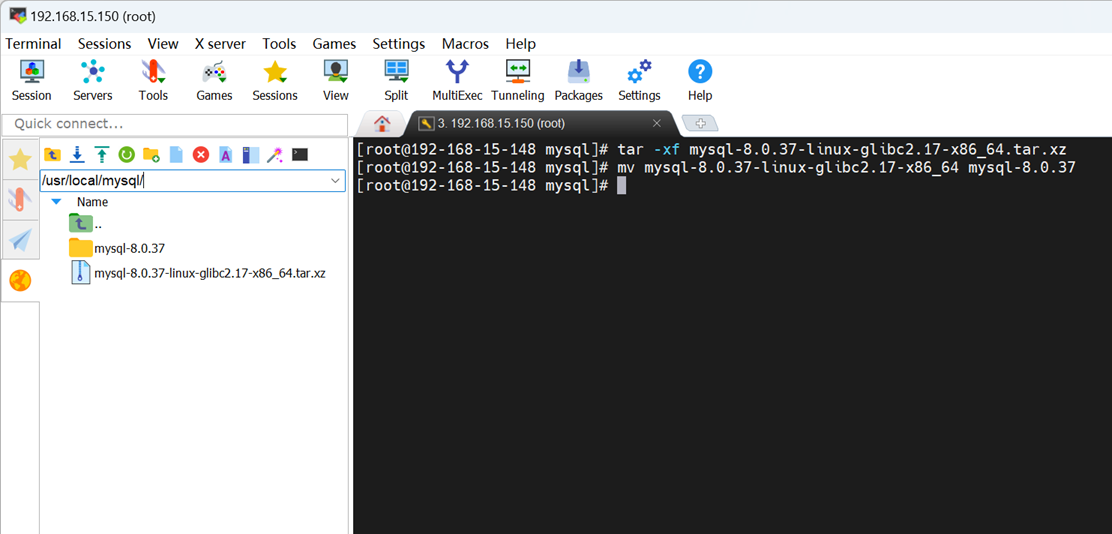The height and width of the screenshot is (534, 1112).
Task: Click the Packages toolbar icon
Action: coord(578,80)
